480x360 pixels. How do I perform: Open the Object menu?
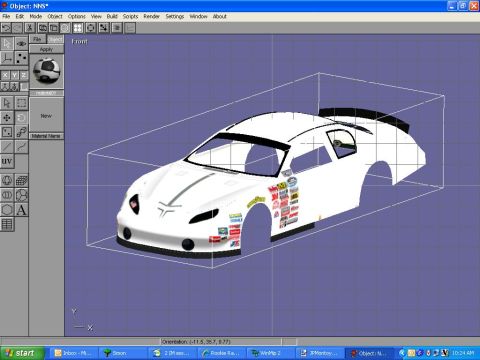(x=55, y=16)
